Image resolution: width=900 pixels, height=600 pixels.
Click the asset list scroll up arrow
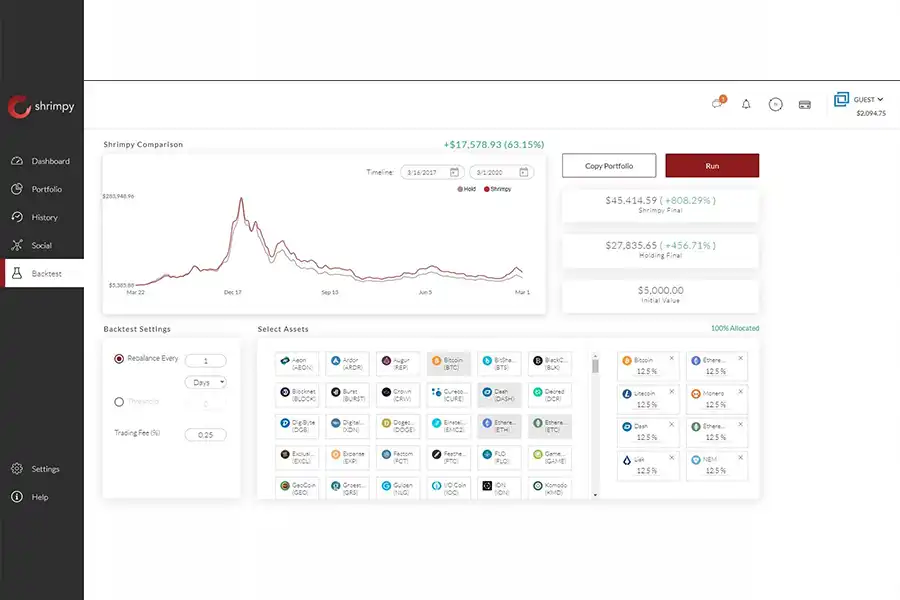click(x=595, y=355)
